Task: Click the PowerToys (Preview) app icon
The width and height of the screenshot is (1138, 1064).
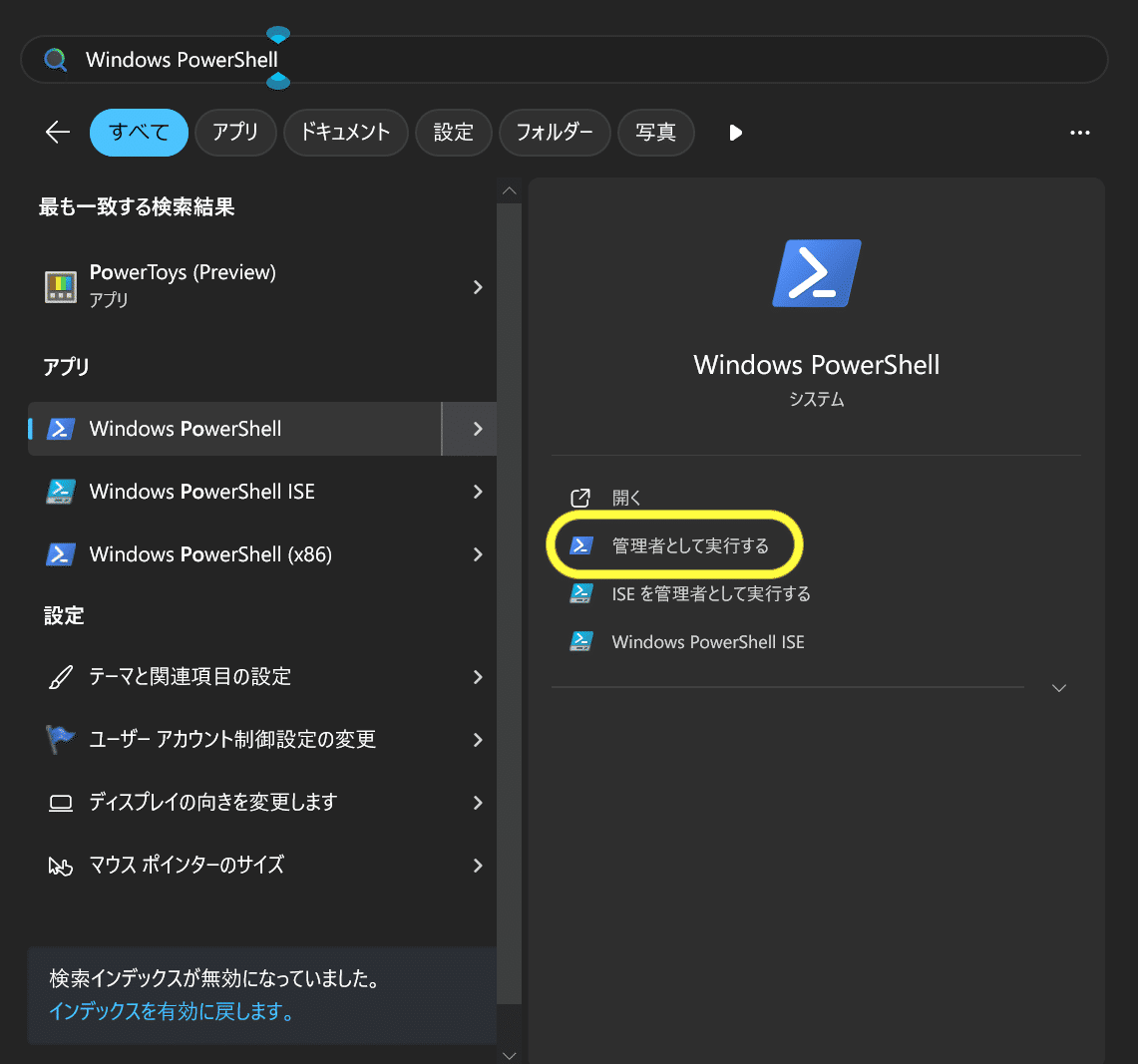Action: click(x=61, y=286)
